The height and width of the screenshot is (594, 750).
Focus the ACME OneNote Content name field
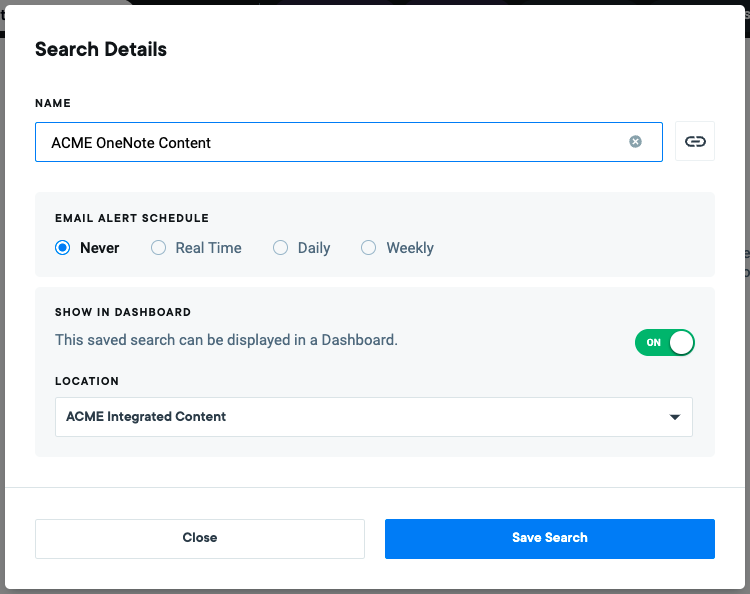349,142
